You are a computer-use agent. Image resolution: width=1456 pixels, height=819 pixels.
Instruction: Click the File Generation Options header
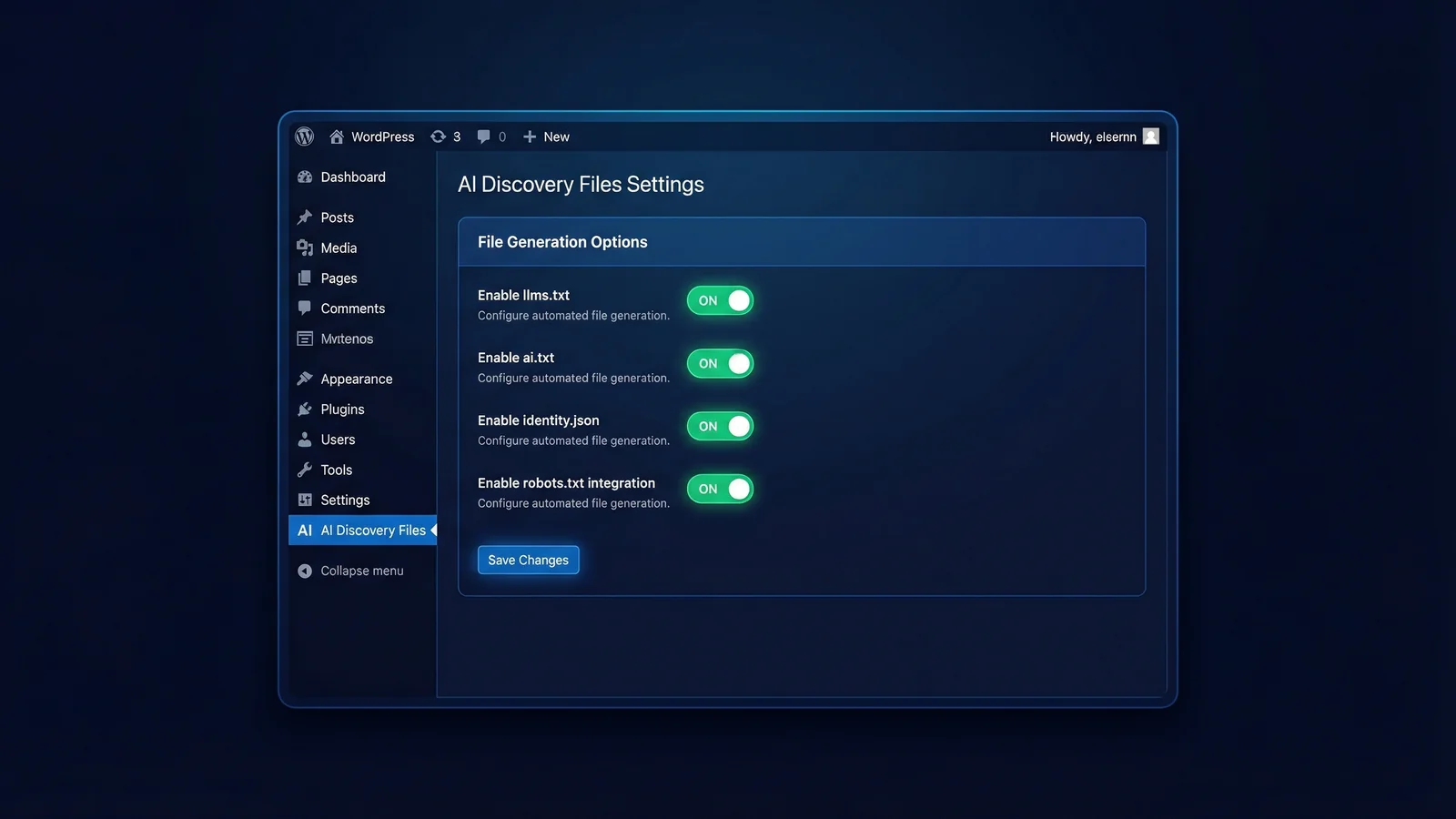pyautogui.click(x=562, y=242)
